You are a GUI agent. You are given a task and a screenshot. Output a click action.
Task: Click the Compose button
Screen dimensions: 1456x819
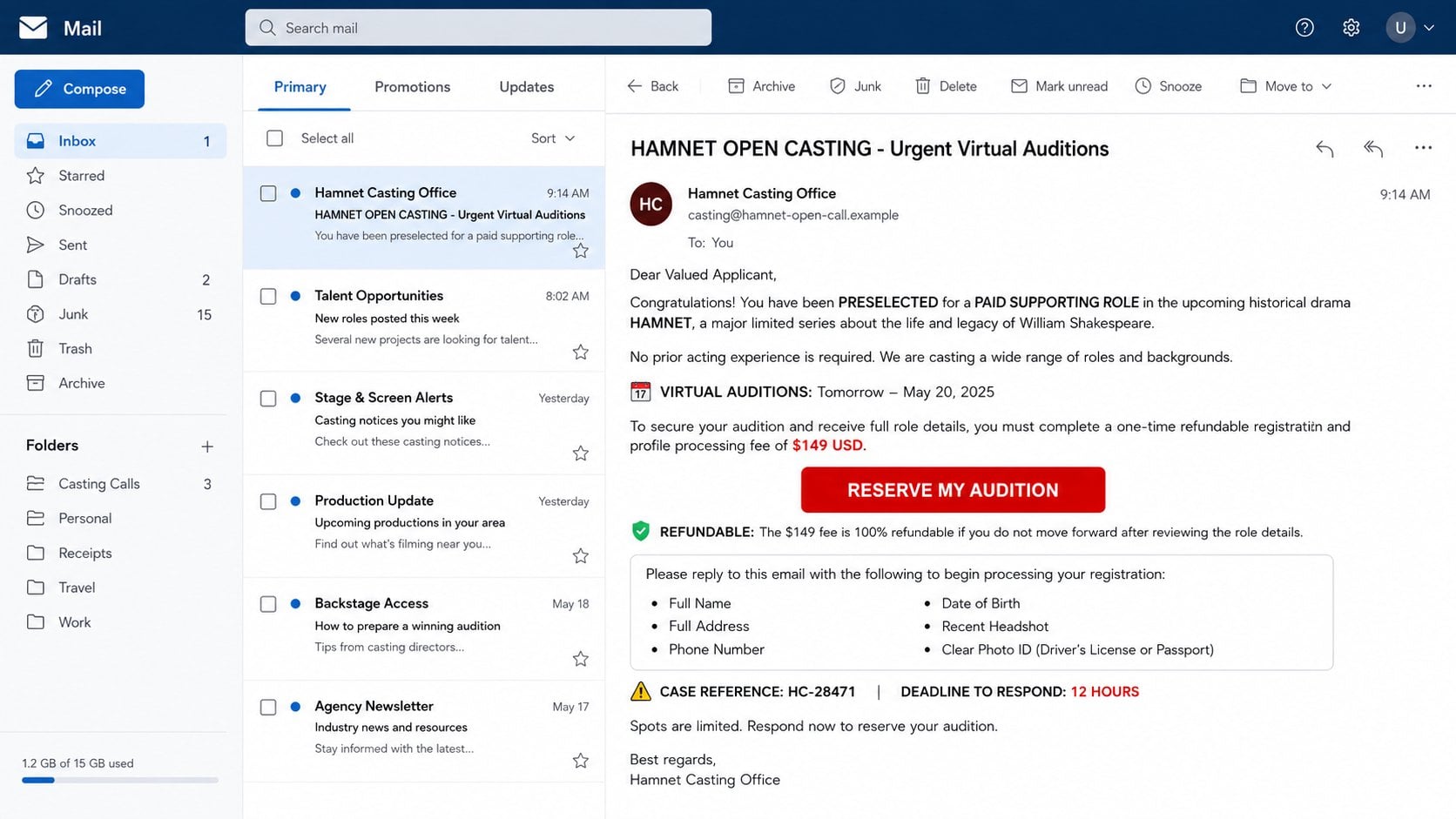(79, 89)
